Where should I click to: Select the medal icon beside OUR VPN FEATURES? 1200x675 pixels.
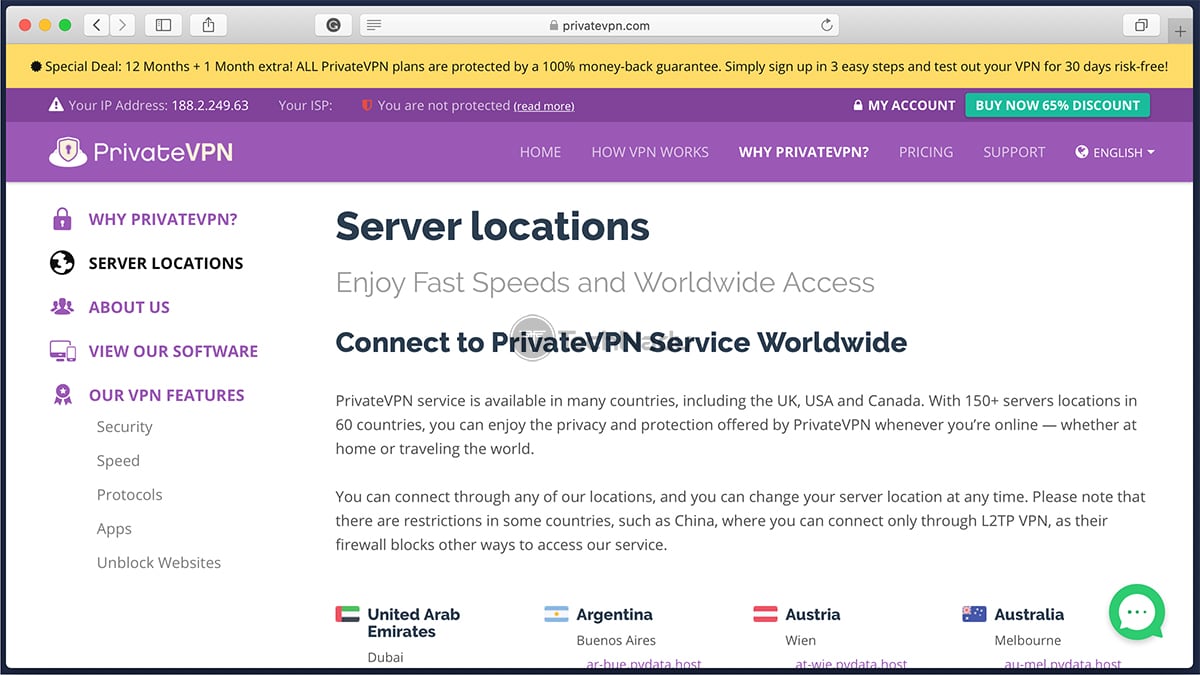[61, 394]
